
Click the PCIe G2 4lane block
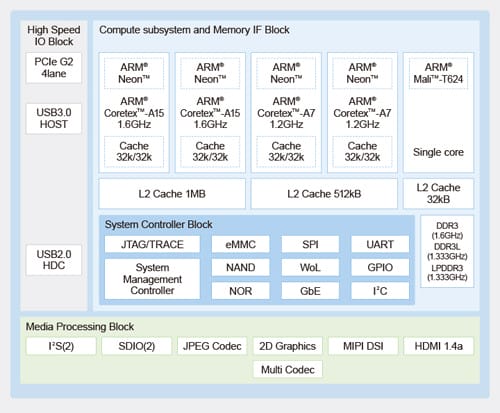54,68
